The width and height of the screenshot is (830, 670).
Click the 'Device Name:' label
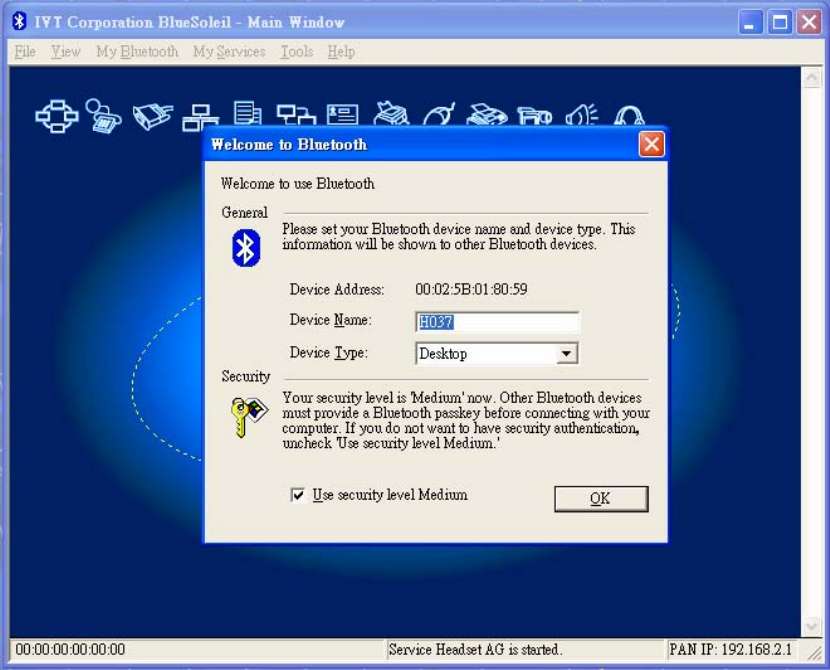pos(330,320)
